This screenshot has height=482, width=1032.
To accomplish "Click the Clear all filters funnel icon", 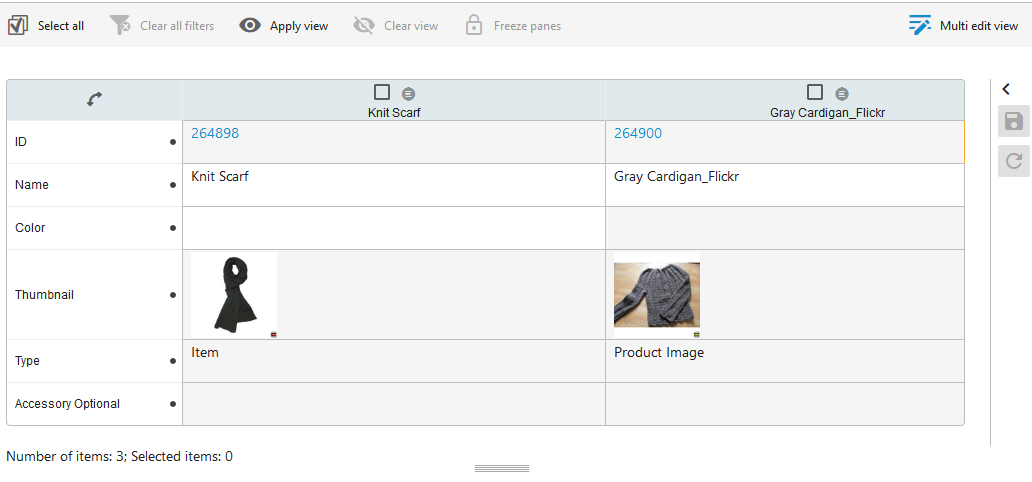I will (120, 25).
